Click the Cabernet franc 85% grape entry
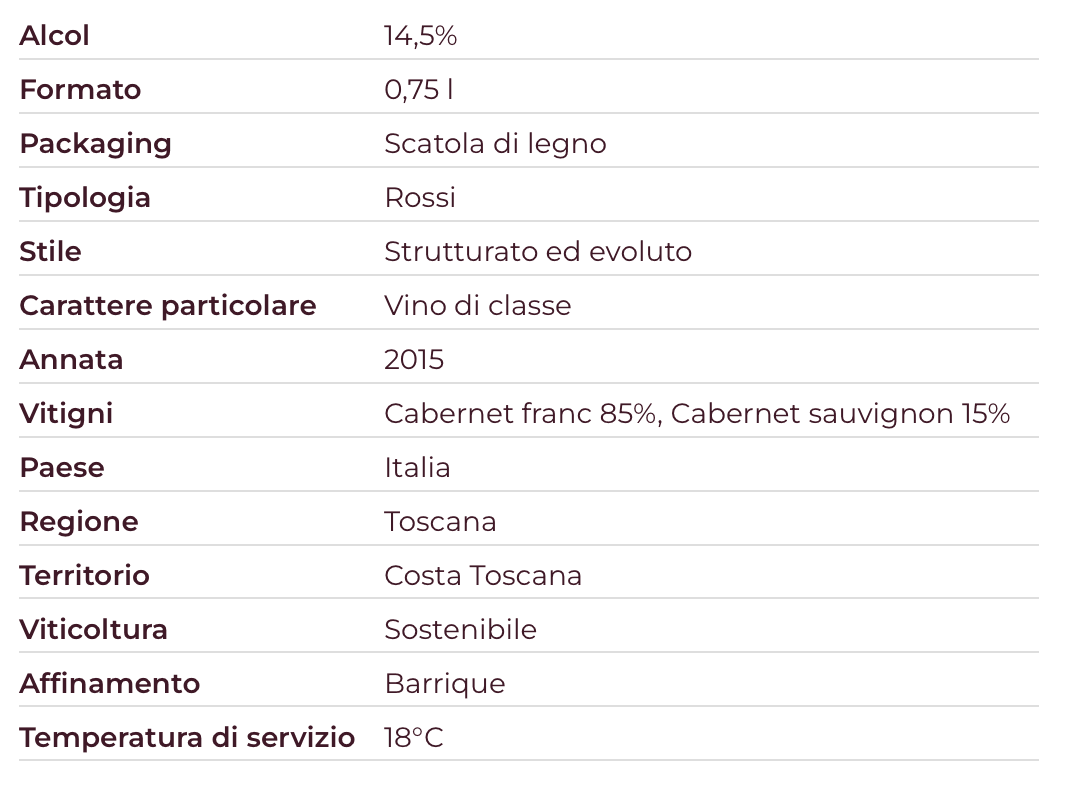Image resolution: width=1080 pixels, height=790 pixels. tap(518, 414)
